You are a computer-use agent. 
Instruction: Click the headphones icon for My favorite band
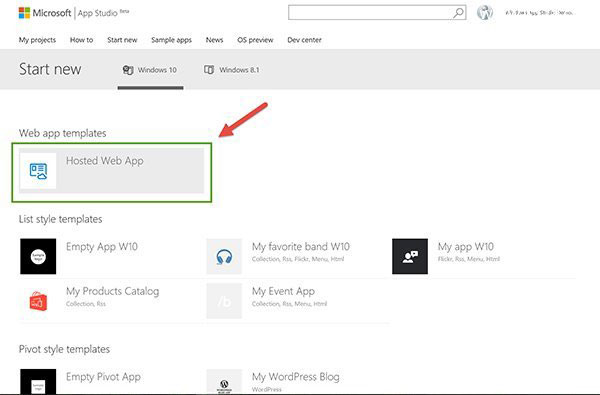[224, 256]
